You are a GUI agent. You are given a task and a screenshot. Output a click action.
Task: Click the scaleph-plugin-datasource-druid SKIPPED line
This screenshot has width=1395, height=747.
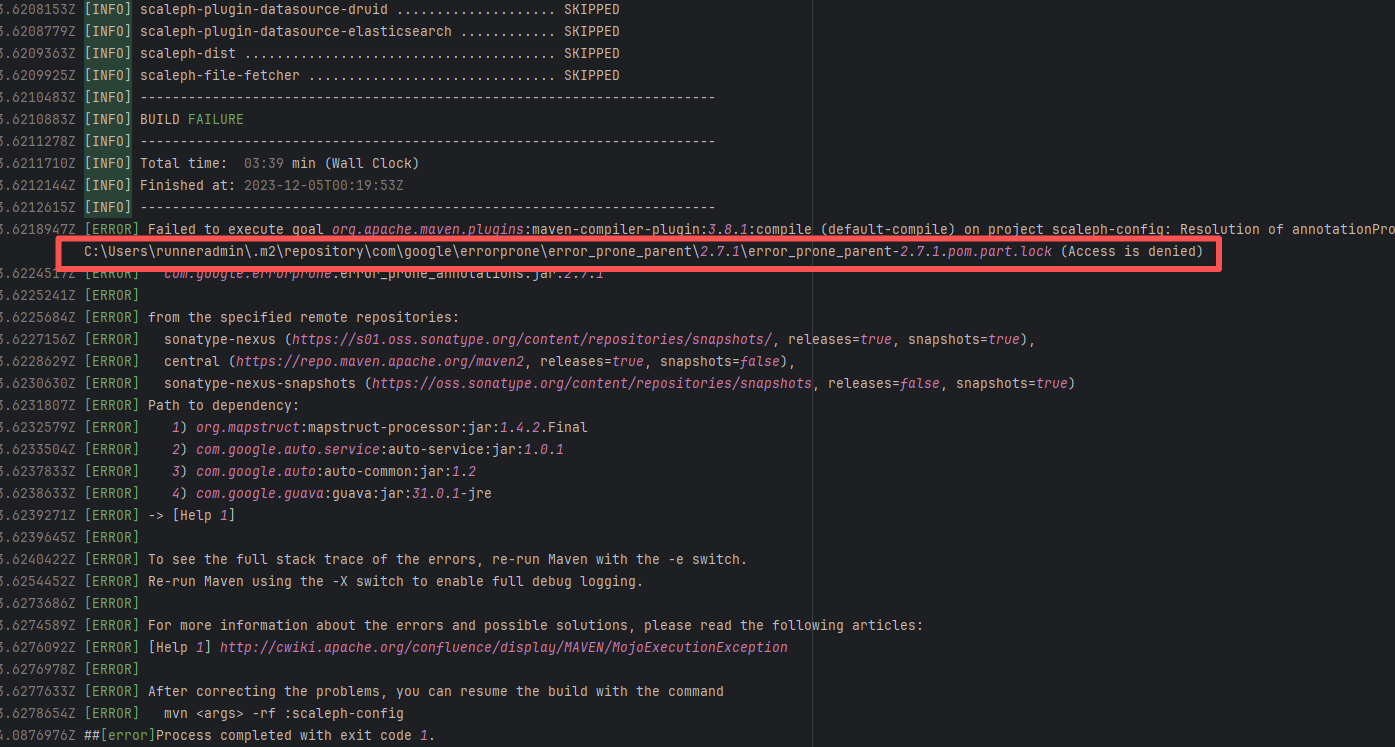coord(379,10)
